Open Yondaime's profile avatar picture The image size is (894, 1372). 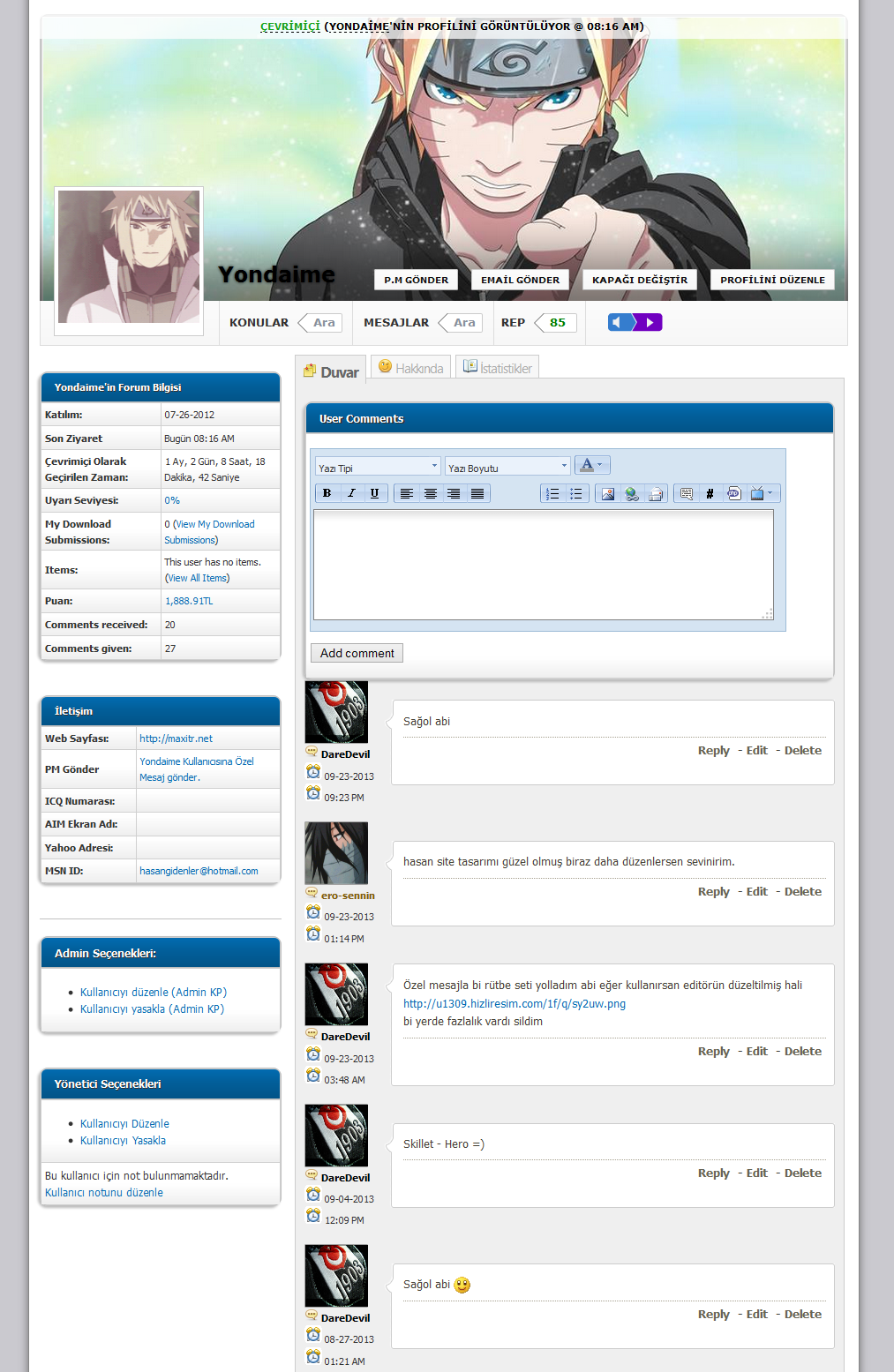[x=129, y=257]
